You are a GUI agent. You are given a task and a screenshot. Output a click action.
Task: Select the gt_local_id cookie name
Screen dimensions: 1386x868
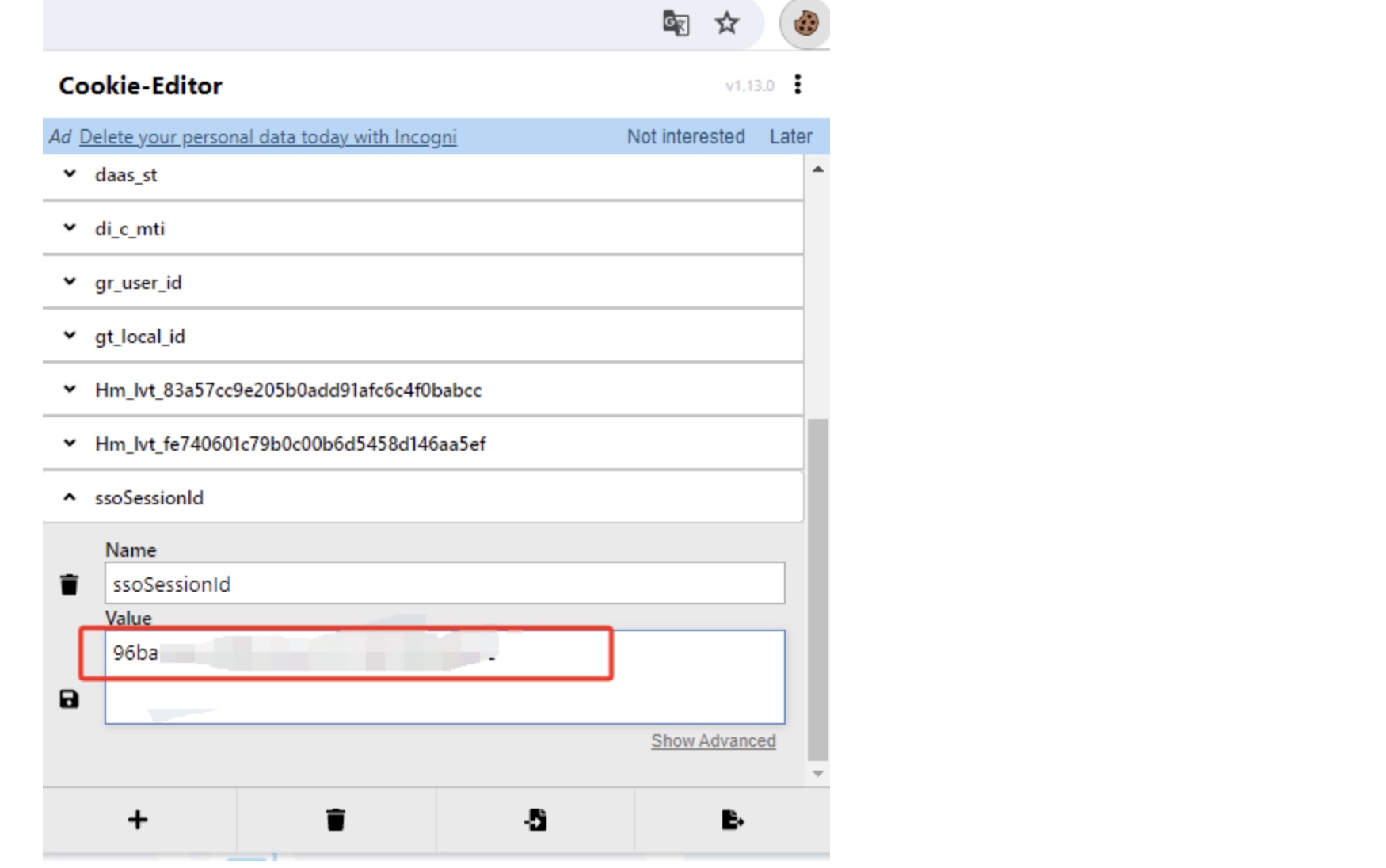click(139, 337)
